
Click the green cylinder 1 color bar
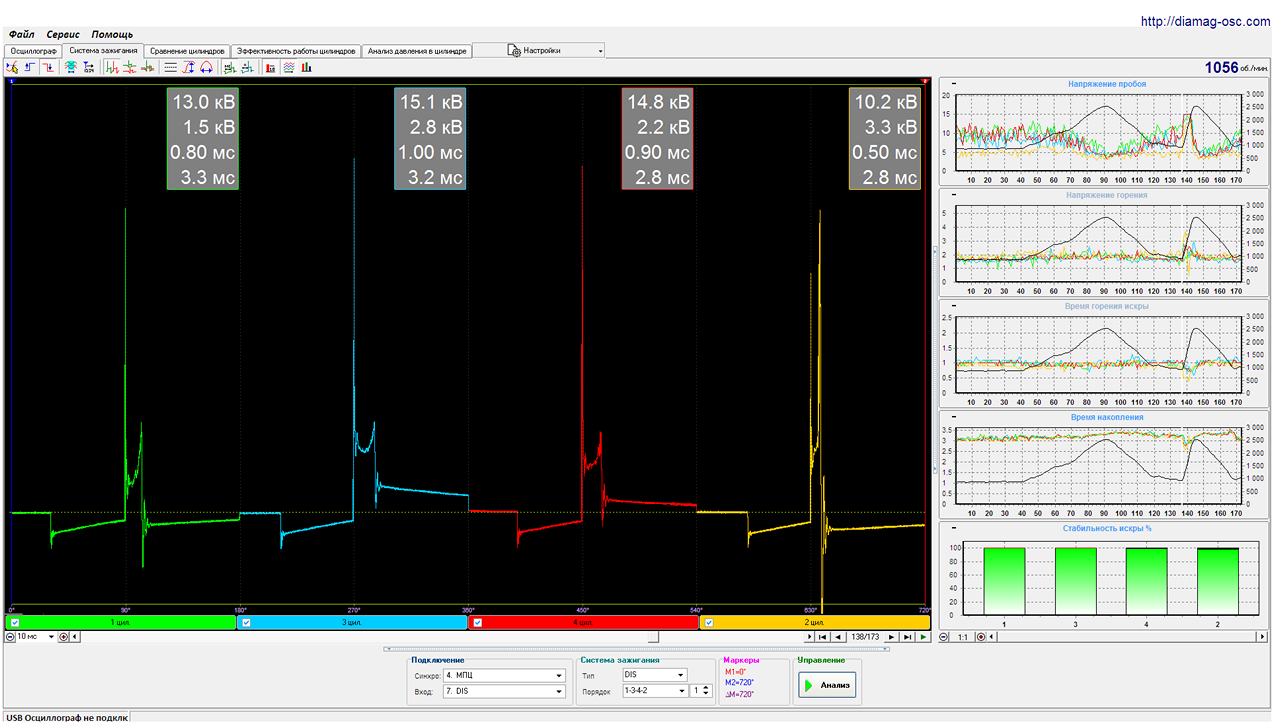pos(121,622)
